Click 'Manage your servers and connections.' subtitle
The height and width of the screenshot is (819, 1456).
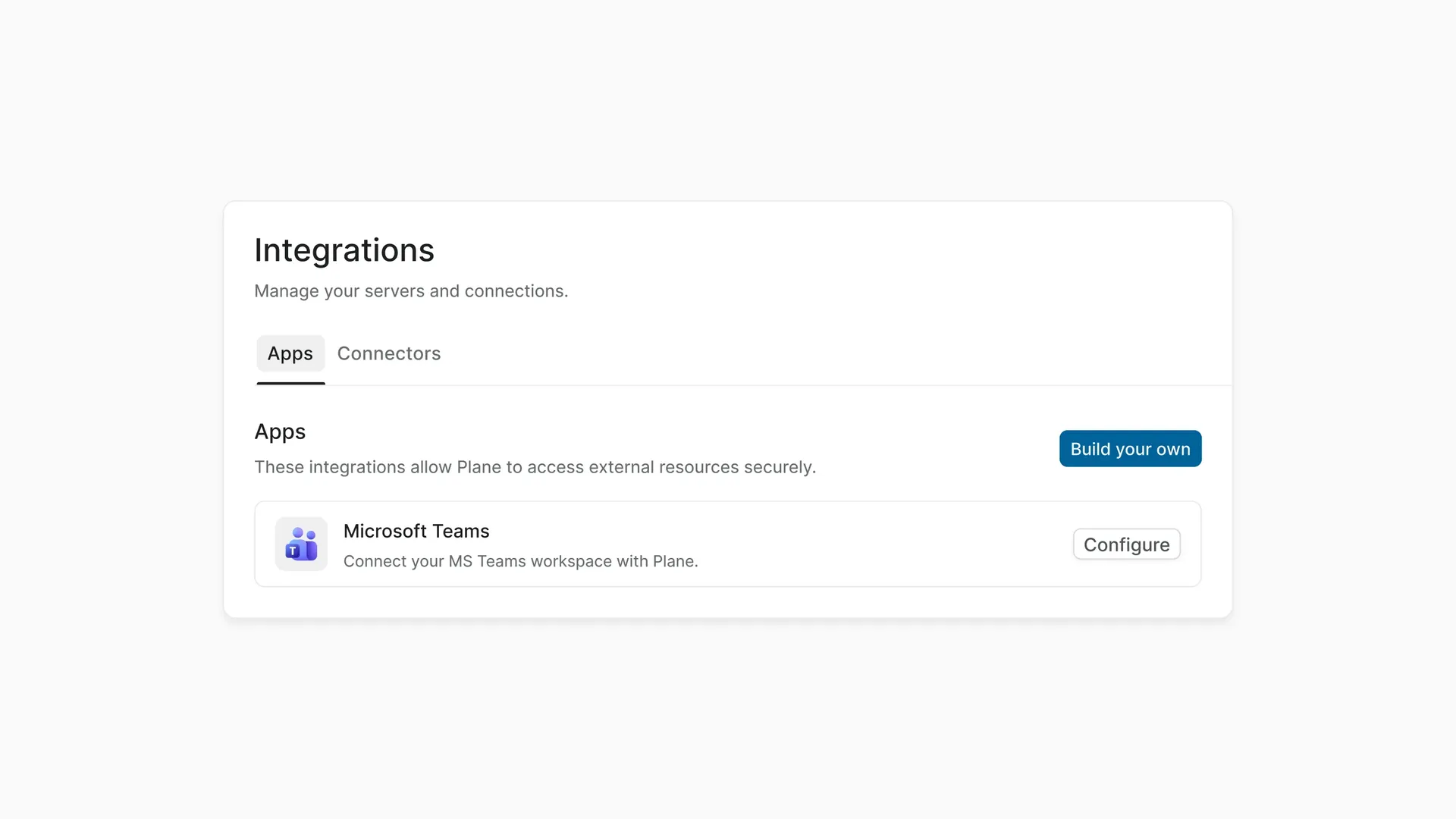(411, 291)
